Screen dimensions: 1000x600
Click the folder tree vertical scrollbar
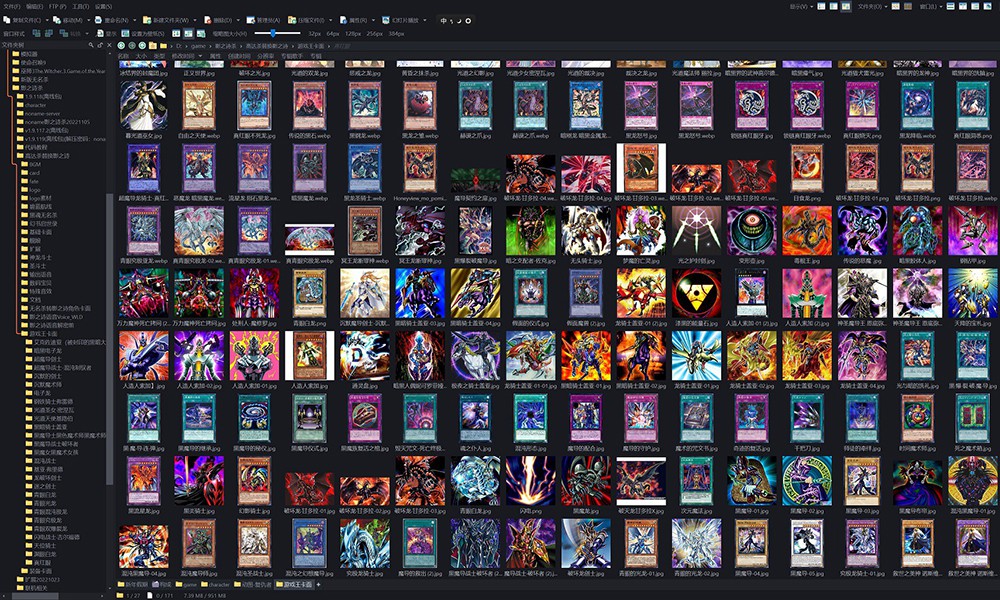110,338
